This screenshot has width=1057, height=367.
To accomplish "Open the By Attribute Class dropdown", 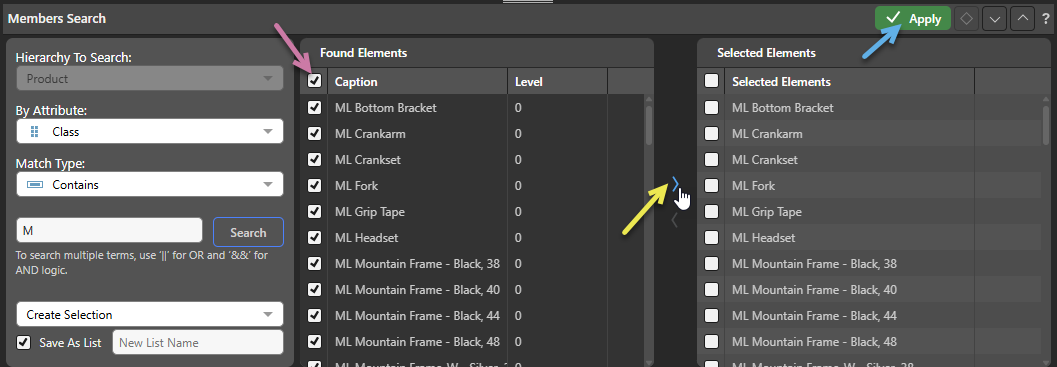I will pyautogui.click(x=150, y=132).
